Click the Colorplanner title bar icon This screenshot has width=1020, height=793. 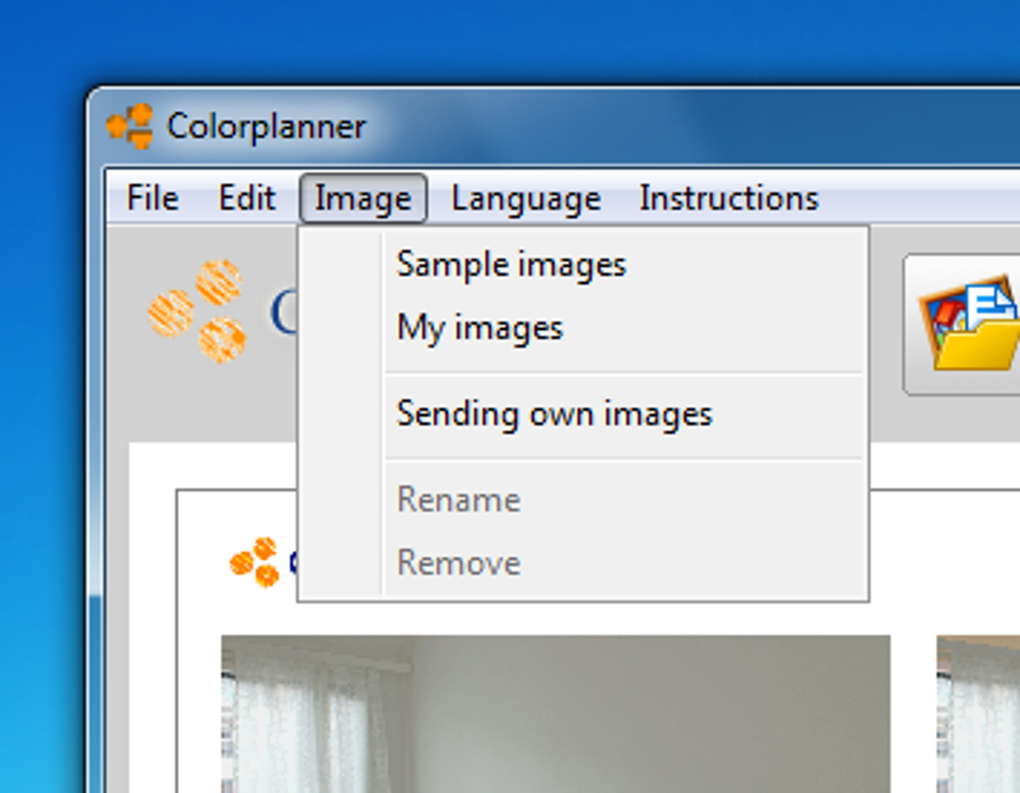point(129,126)
